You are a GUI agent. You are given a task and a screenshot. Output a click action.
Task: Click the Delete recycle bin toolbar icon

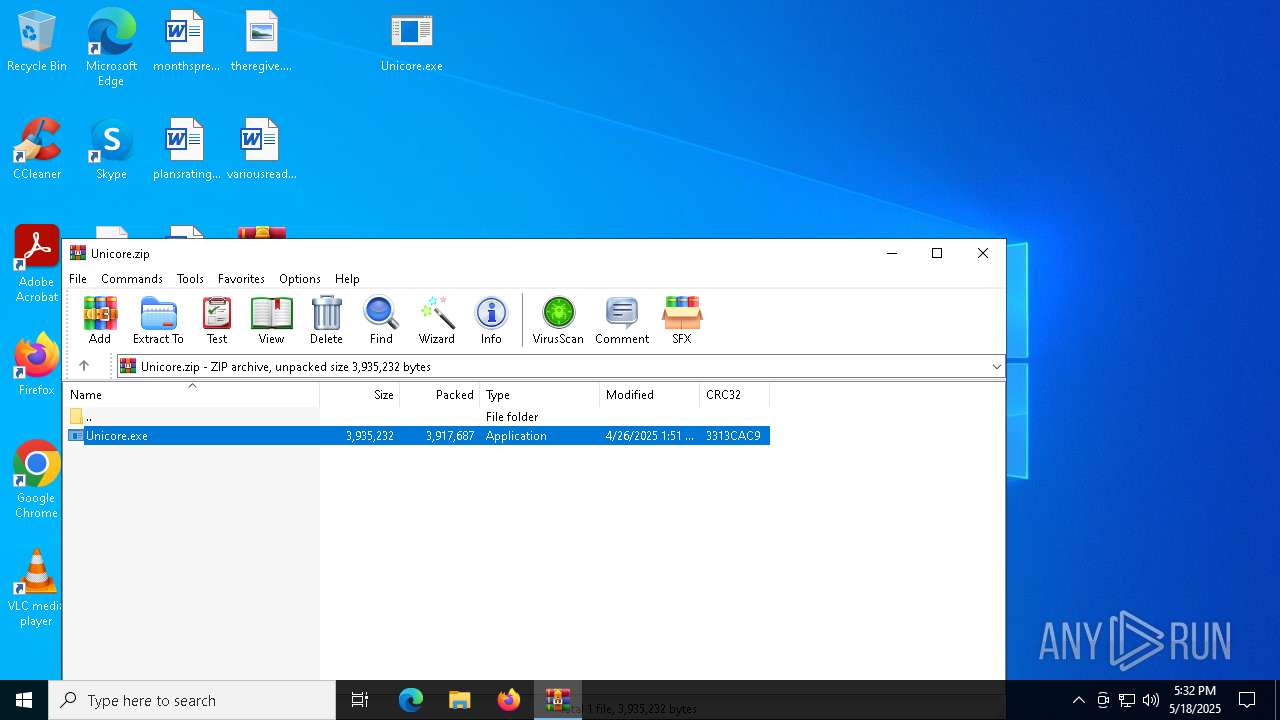(326, 320)
